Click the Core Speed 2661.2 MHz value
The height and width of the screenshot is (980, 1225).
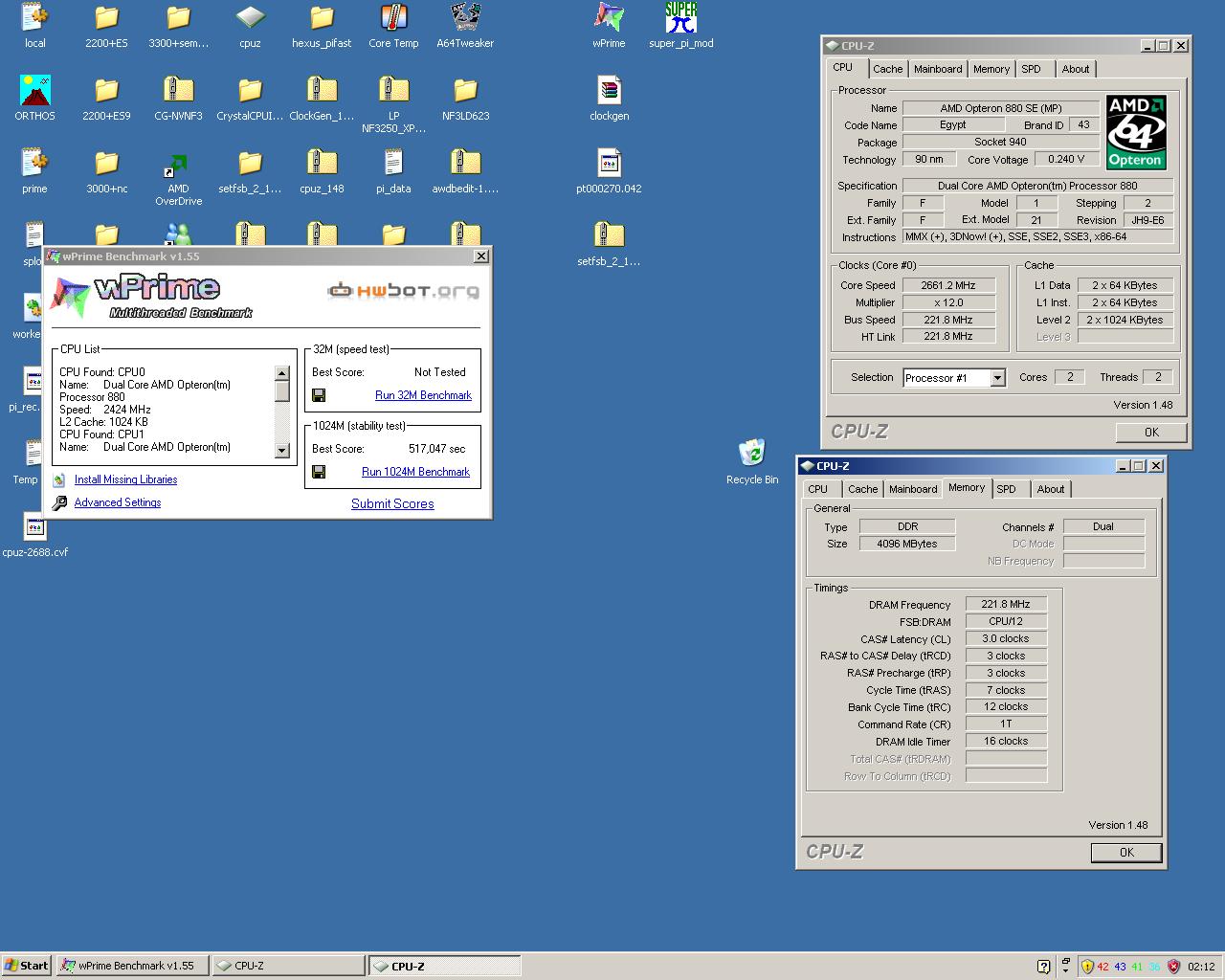(948, 285)
